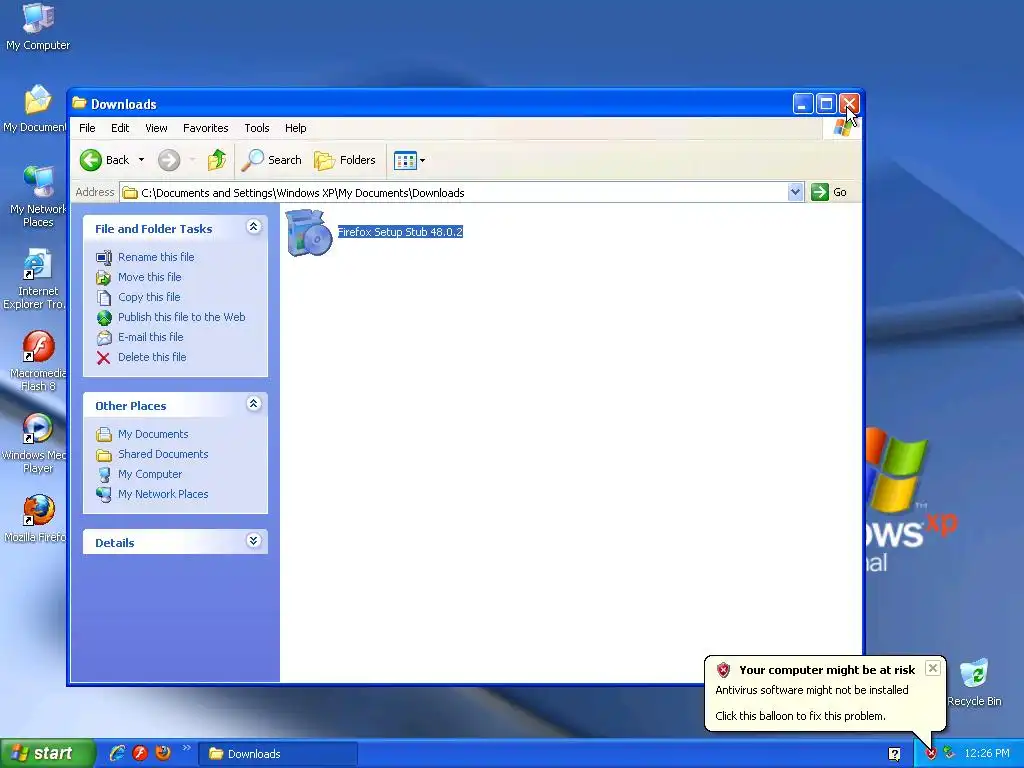Close the security warning balloon

pos(933,668)
